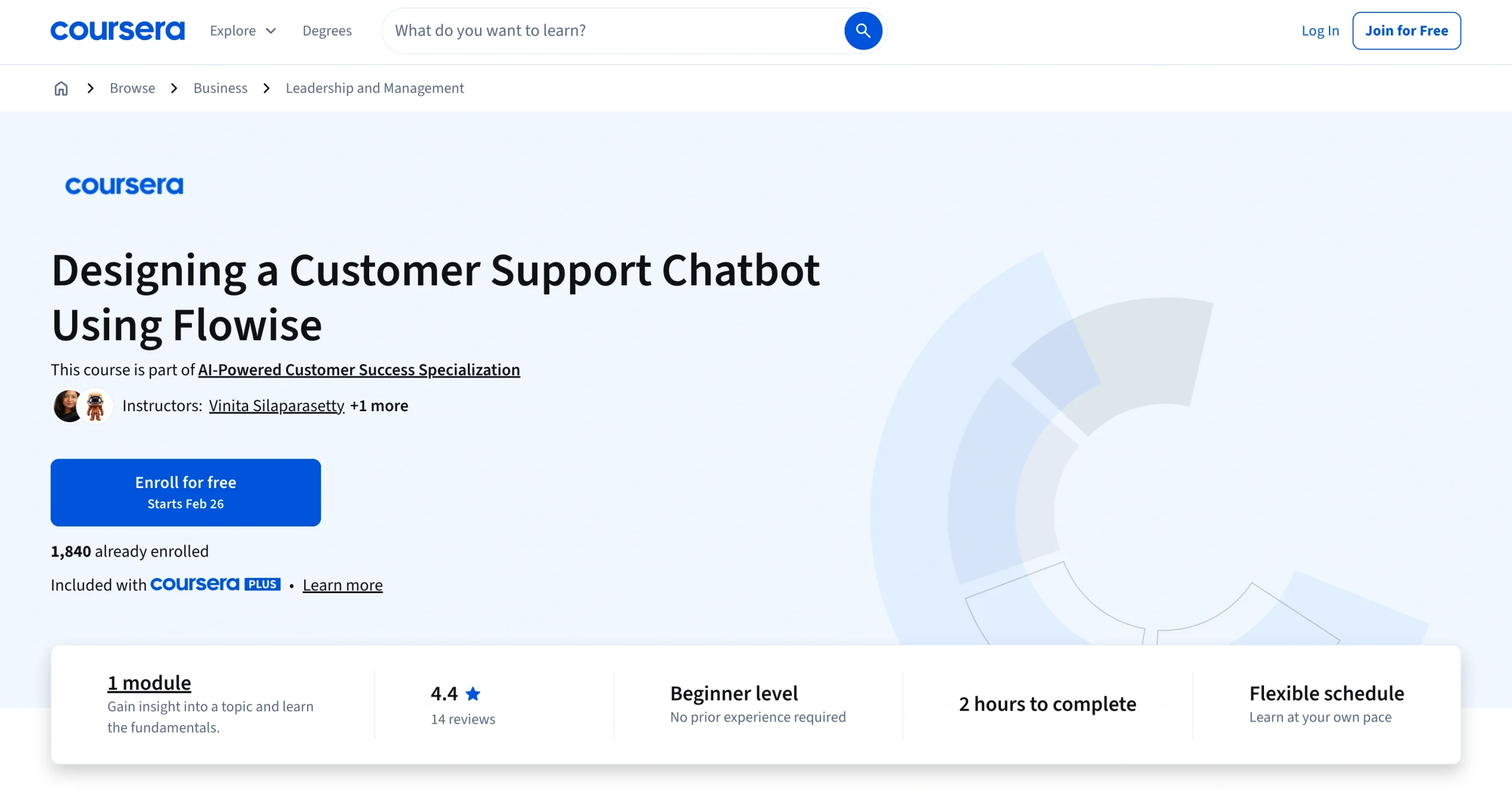This screenshot has width=1512, height=797.
Task: Click Enroll for free
Action: (185, 492)
